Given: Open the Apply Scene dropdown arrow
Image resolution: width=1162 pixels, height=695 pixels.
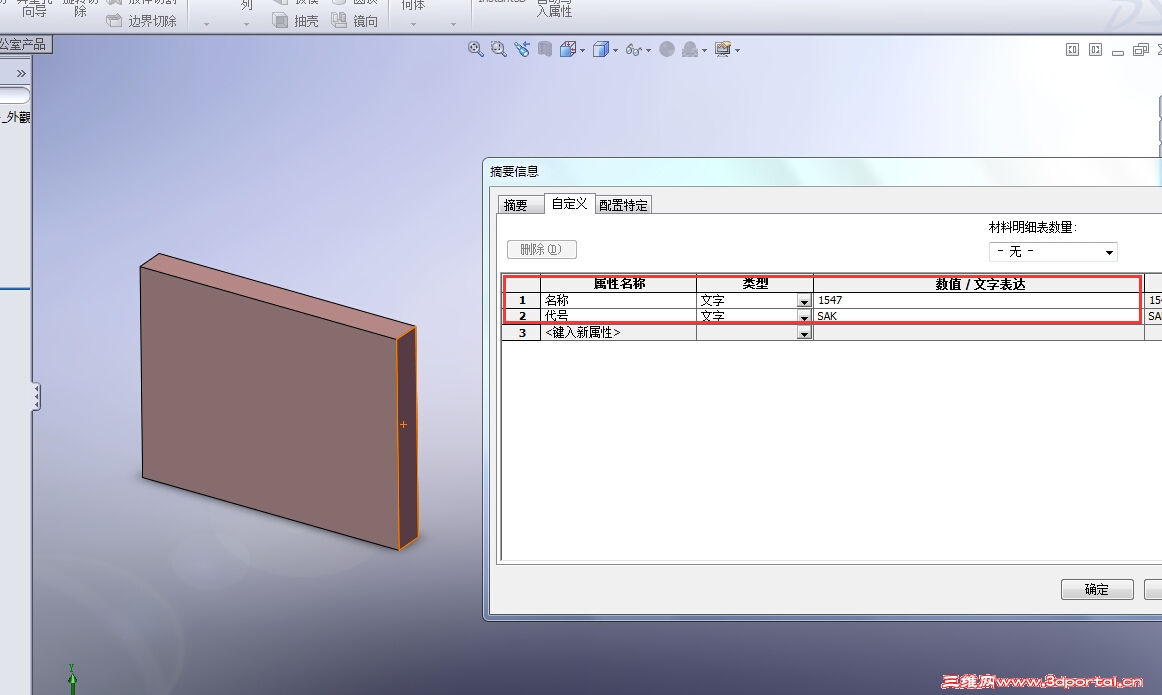Looking at the screenshot, I should point(704,50).
